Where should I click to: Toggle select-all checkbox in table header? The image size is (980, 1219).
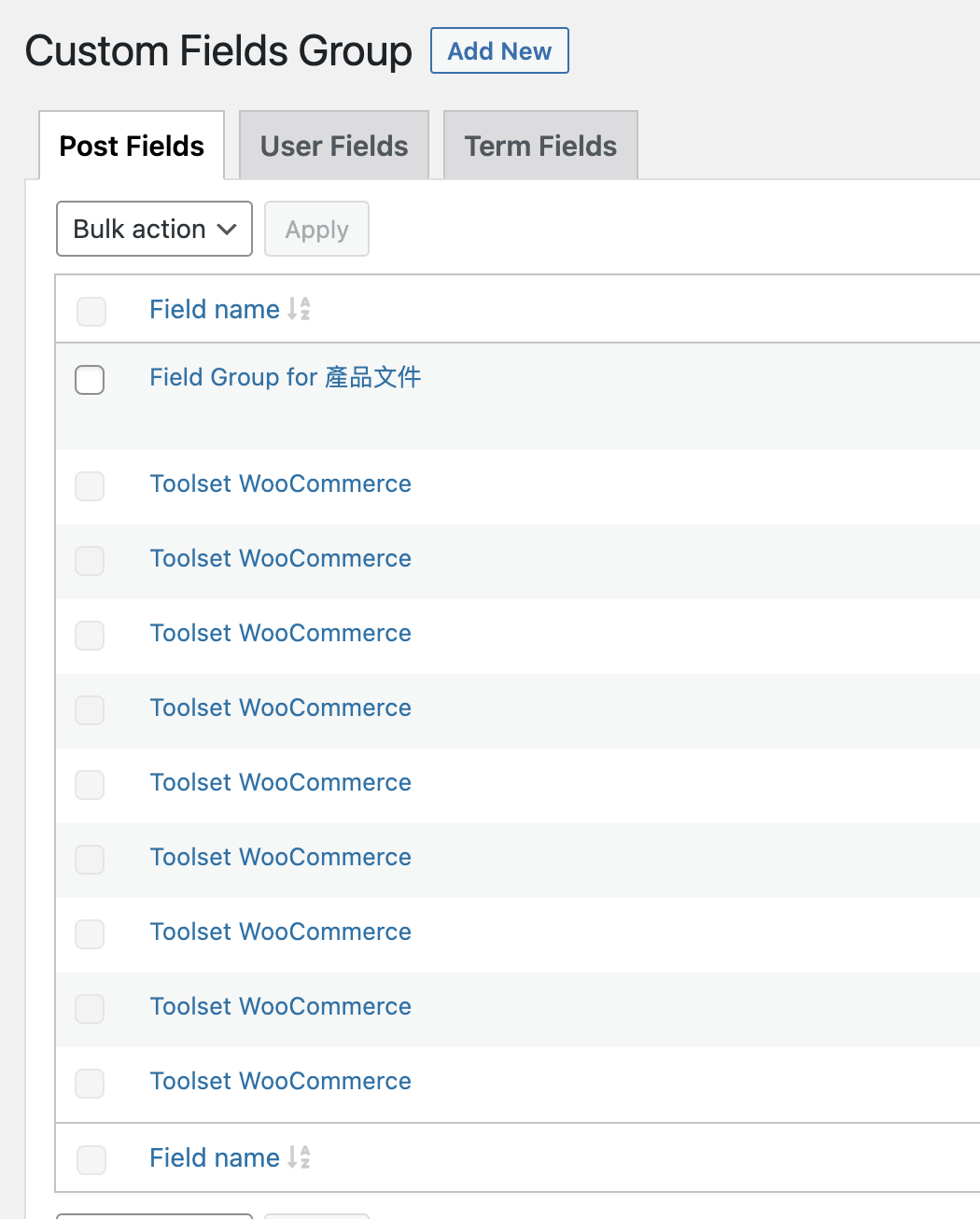pyautogui.click(x=91, y=311)
